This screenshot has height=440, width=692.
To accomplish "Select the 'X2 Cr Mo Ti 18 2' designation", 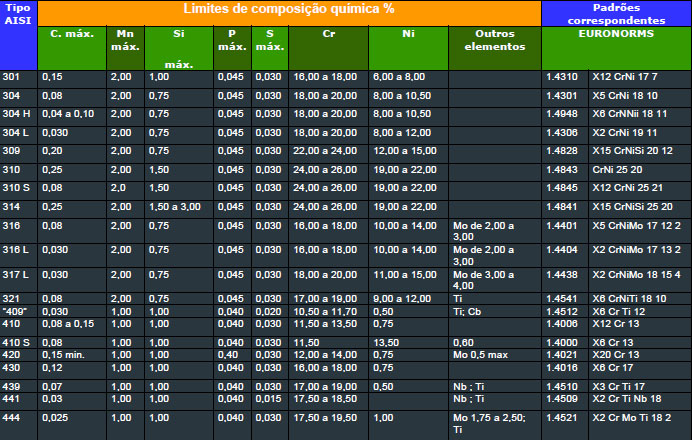I will pos(632,416).
